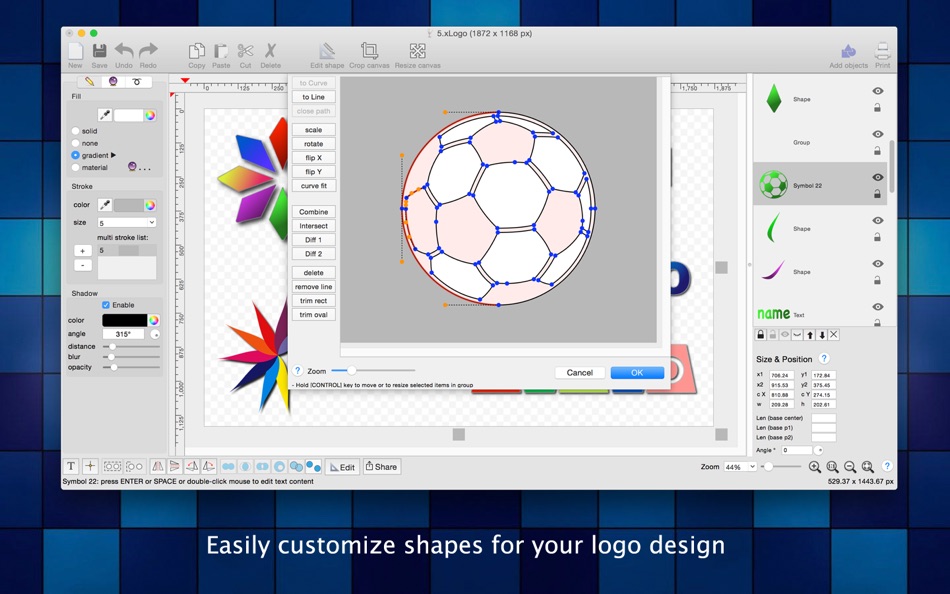Image resolution: width=950 pixels, height=594 pixels.
Task: Select the Text tool in bottom toolbar
Action: [71, 466]
